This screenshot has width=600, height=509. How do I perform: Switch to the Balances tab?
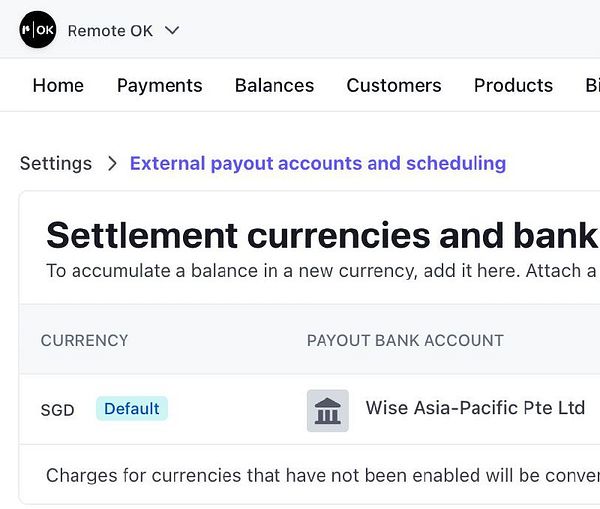coord(274,86)
